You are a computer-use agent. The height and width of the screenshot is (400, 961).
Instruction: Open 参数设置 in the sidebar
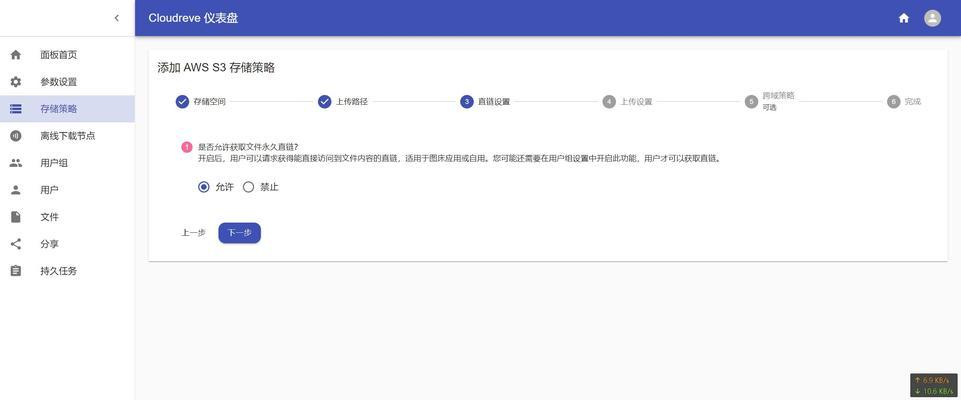[x=67, y=81]
